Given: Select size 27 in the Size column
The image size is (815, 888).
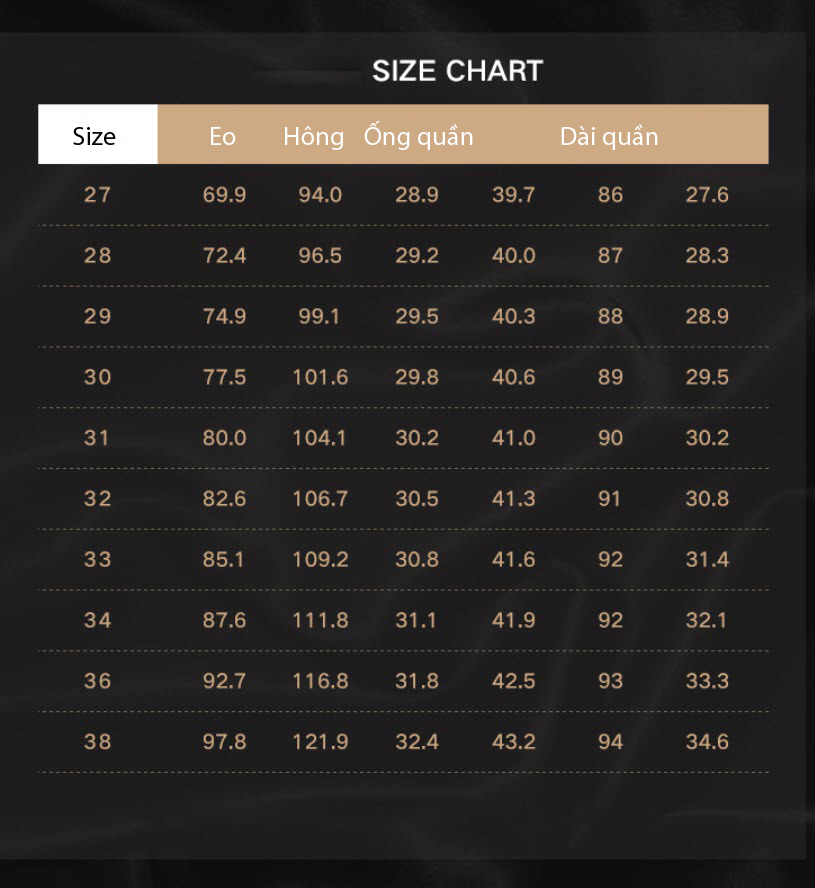Looking at the screenshot, I should 97,195.
